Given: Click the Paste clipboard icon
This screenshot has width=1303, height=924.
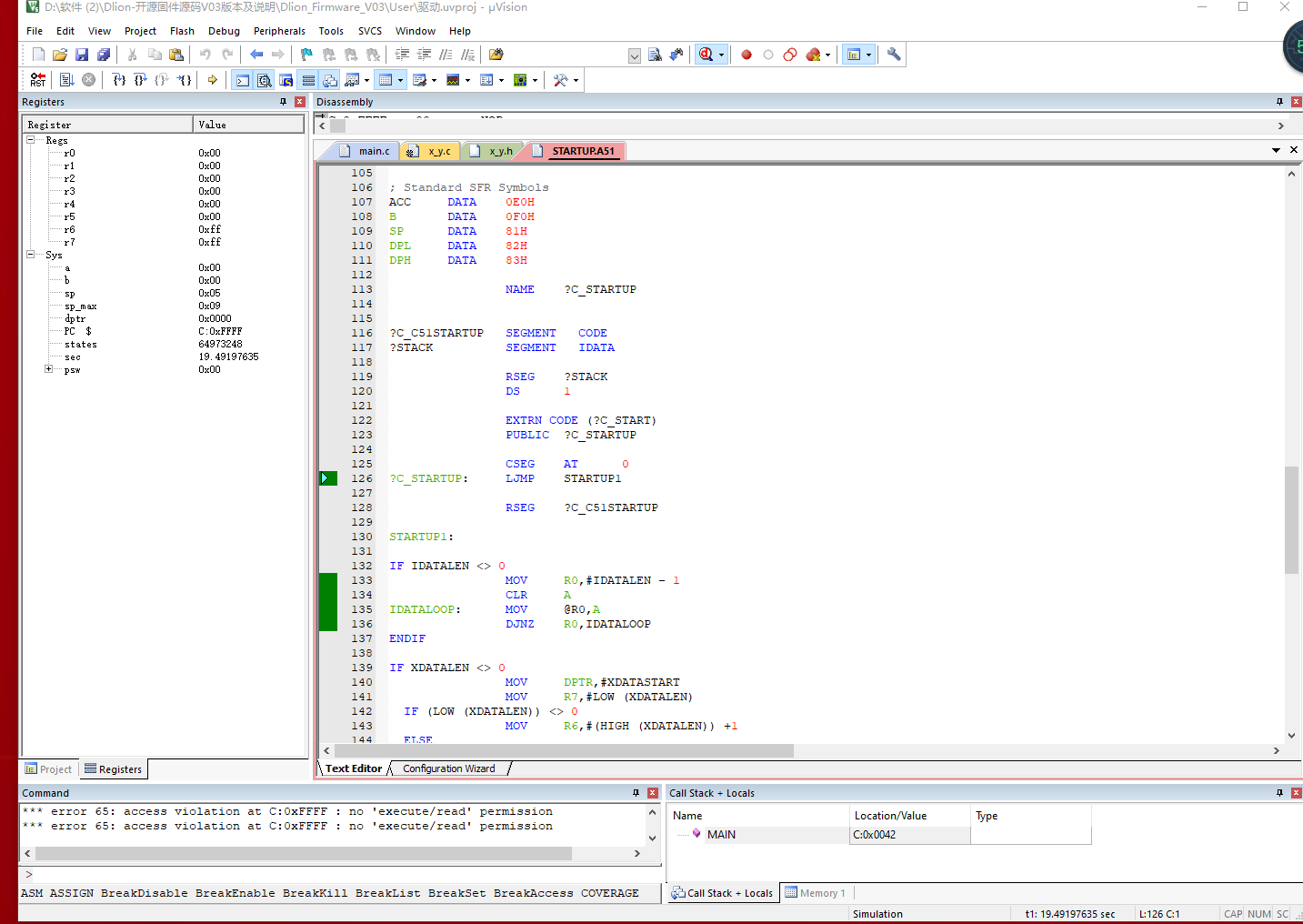Looking at the screenshot, I should (x=176, y=55).
